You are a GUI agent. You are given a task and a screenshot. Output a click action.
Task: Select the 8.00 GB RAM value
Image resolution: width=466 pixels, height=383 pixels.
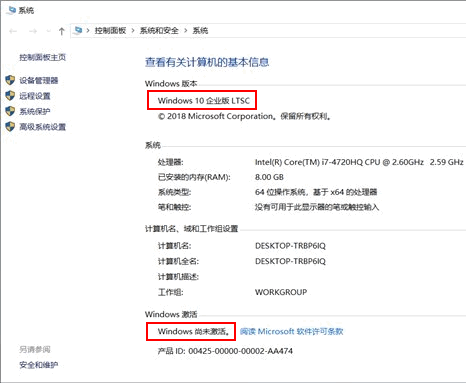tap(269, 177)
